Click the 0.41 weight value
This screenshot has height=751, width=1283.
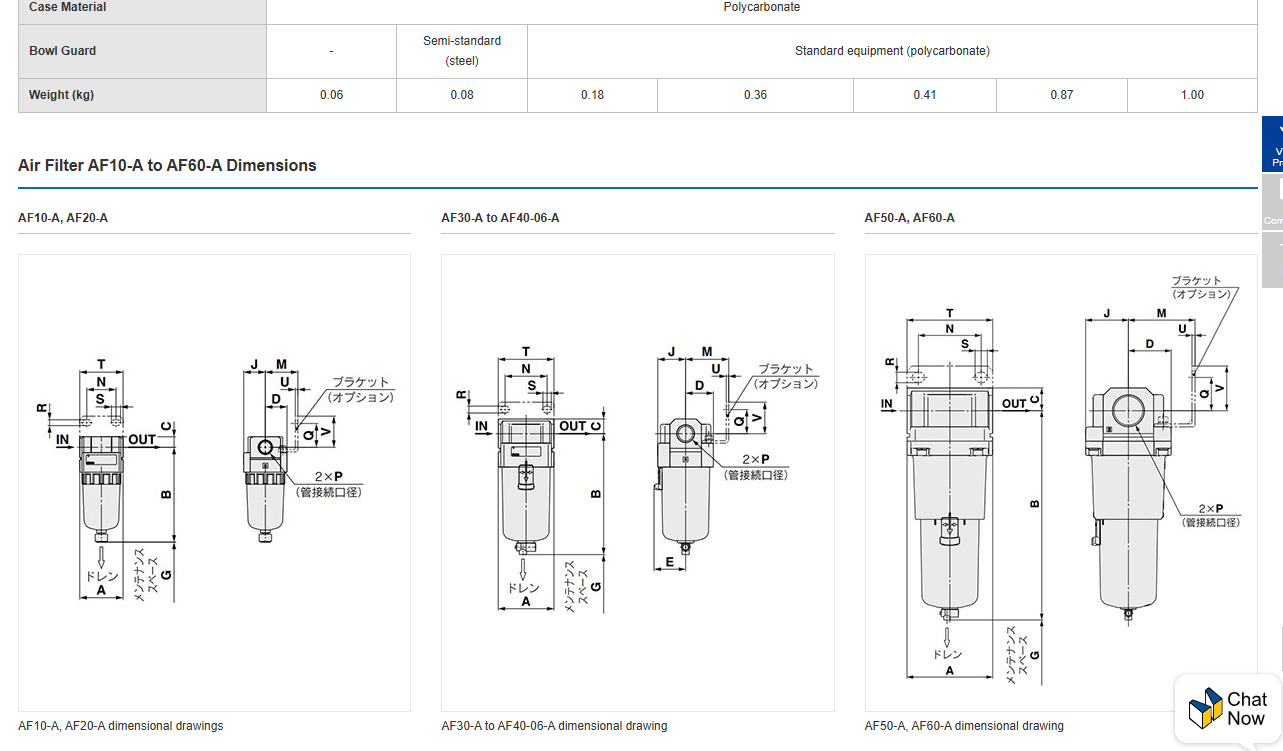click(925, 95)
